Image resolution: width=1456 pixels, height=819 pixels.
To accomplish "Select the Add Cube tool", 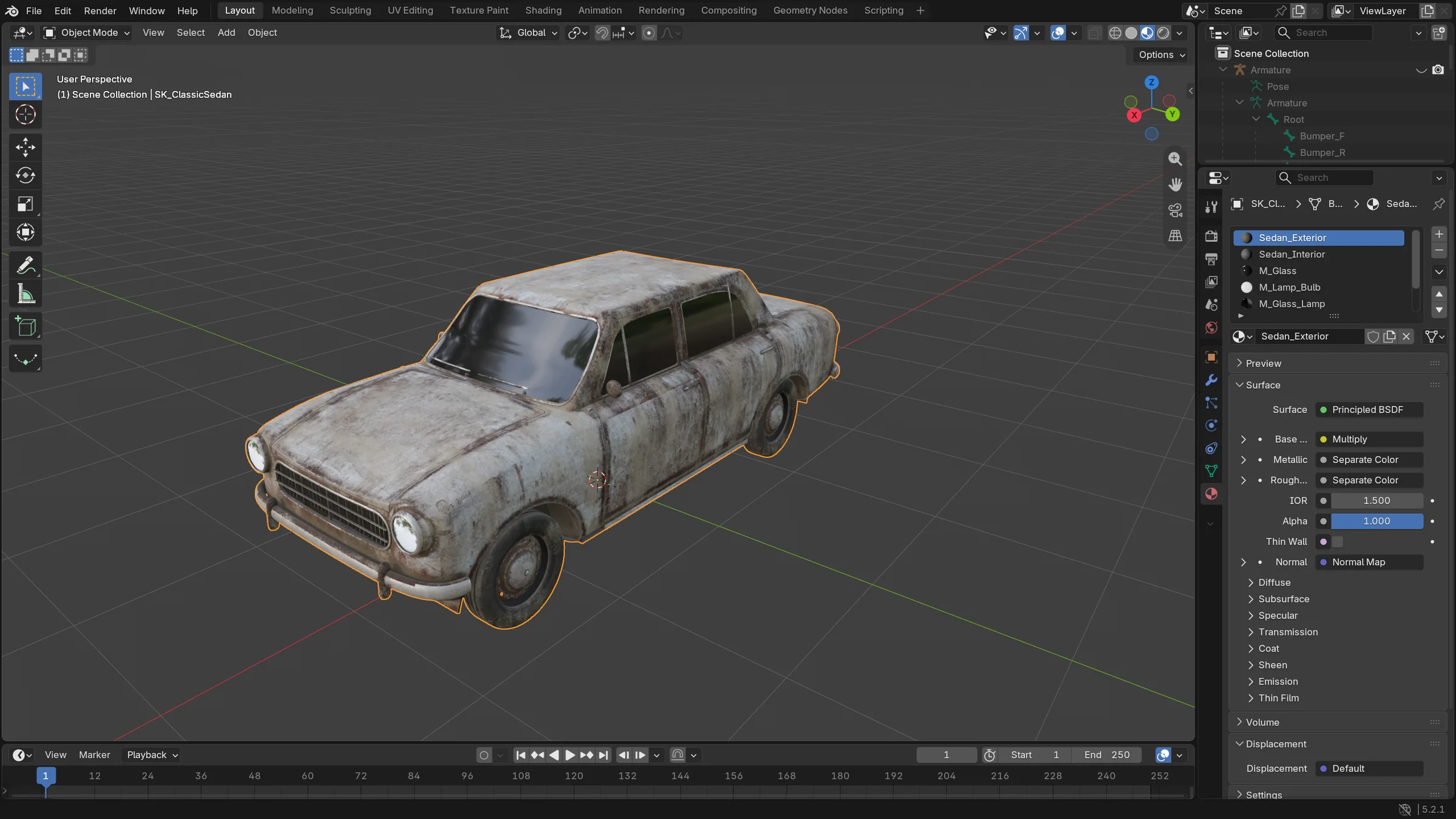I will click(25, 326).
